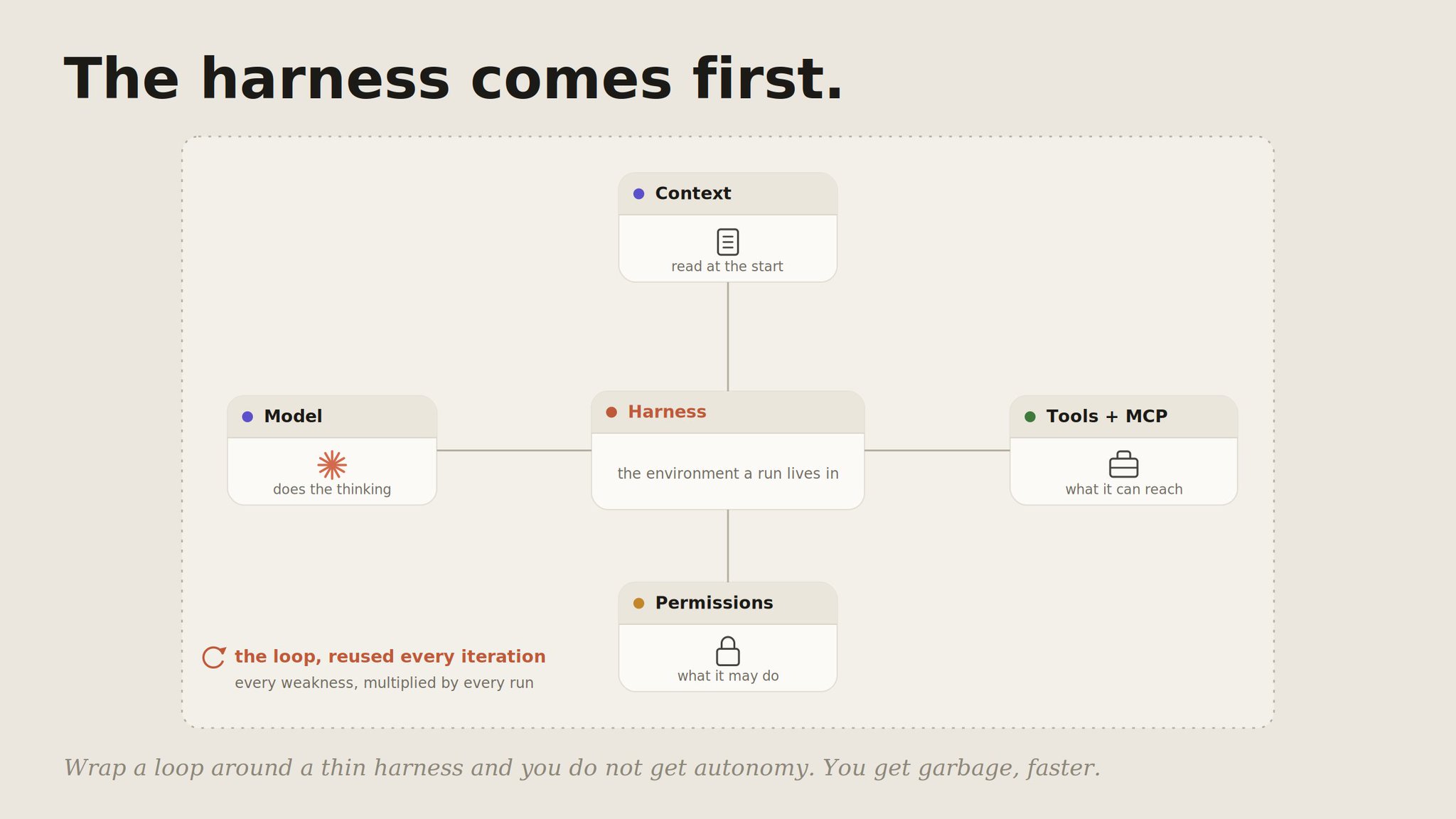1456x819 pixels.
Task: Click the Model header label
Action: tap(293, 417)
